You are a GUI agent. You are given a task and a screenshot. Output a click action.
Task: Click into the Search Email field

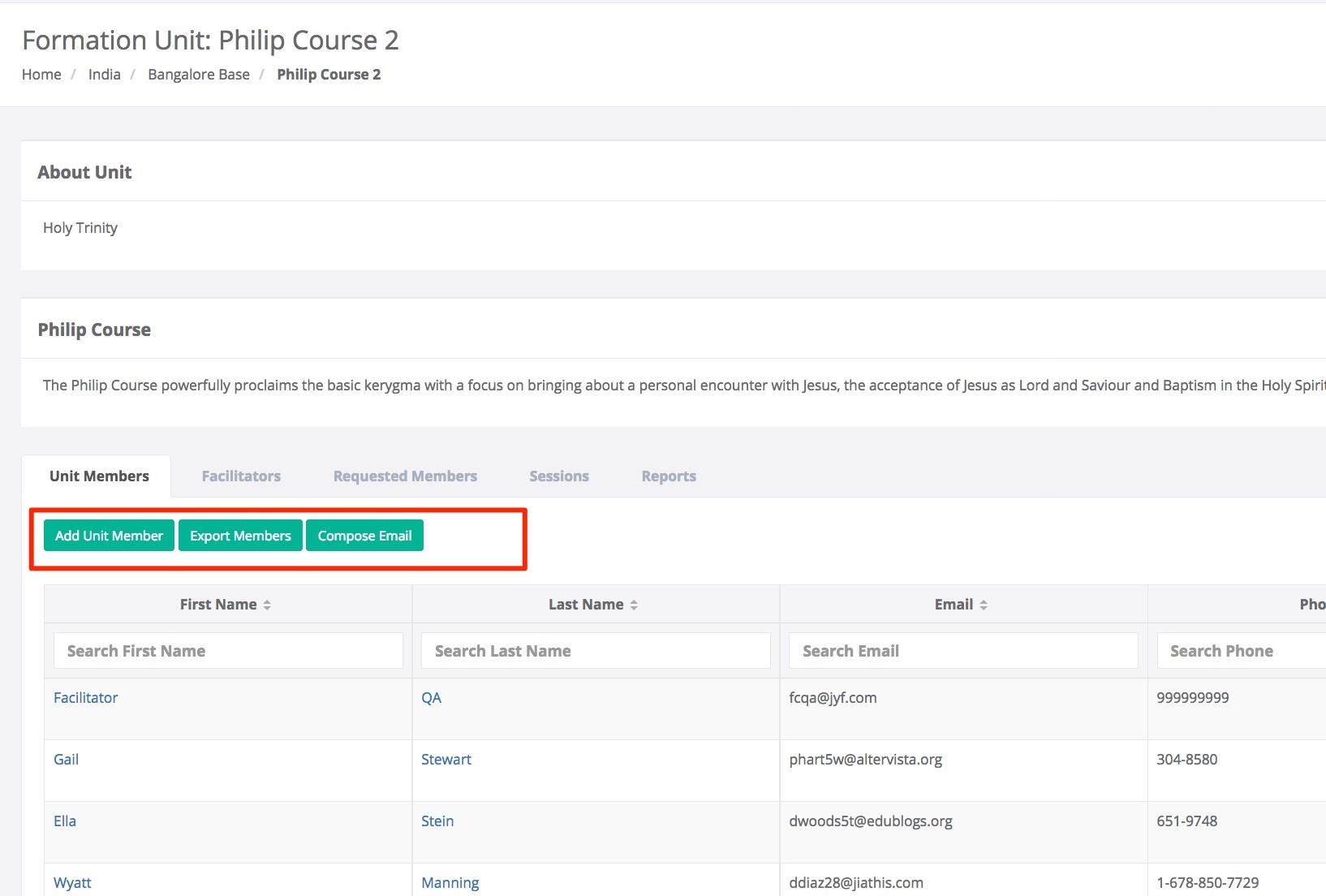coord(963,651)
